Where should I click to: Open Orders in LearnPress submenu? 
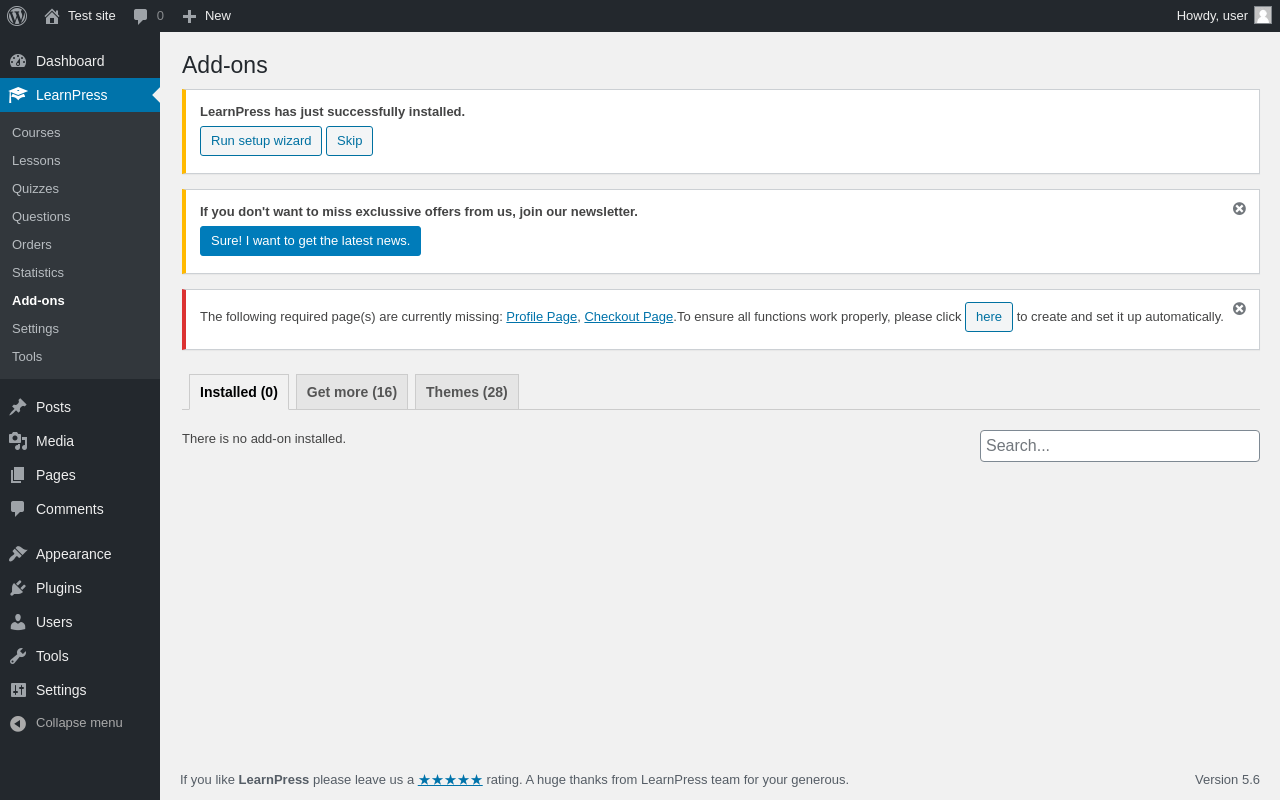pyautogui.click(x=32, y=245)
